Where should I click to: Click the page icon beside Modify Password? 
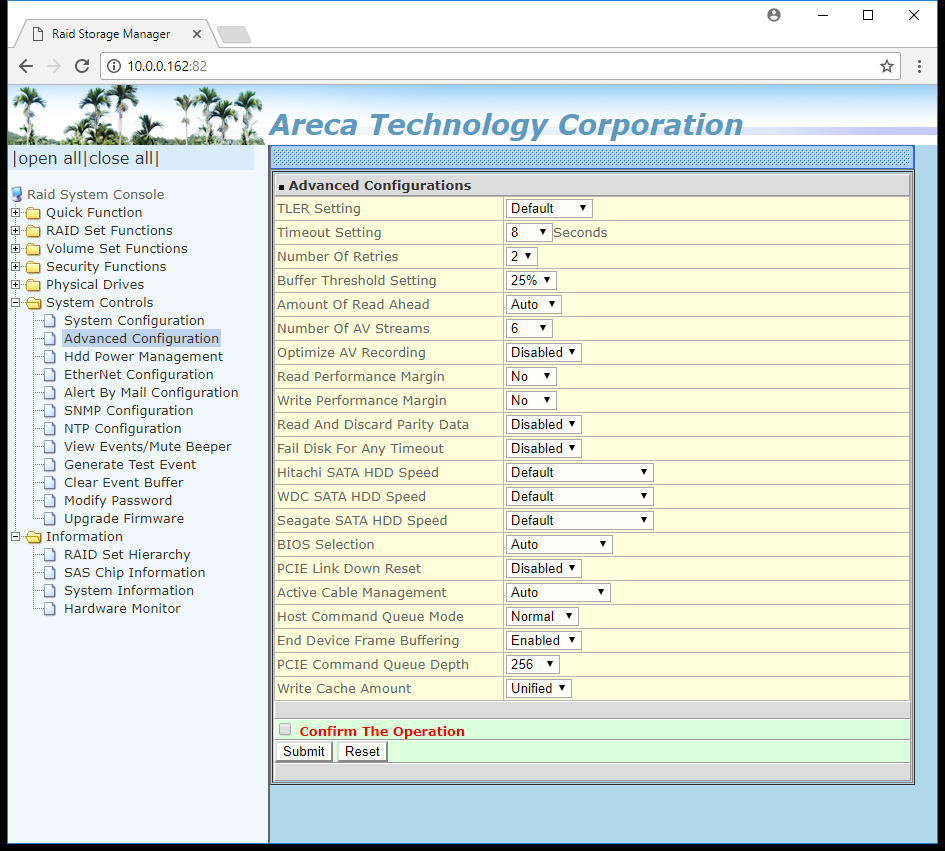51,501
